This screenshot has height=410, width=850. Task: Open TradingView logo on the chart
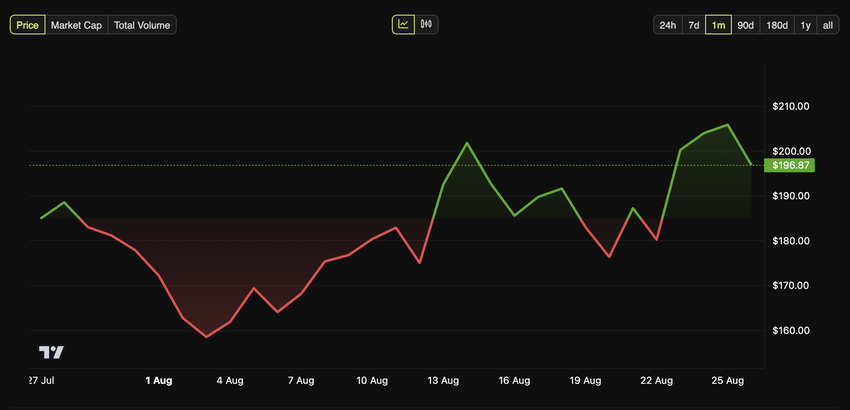(x=51, y=353)
